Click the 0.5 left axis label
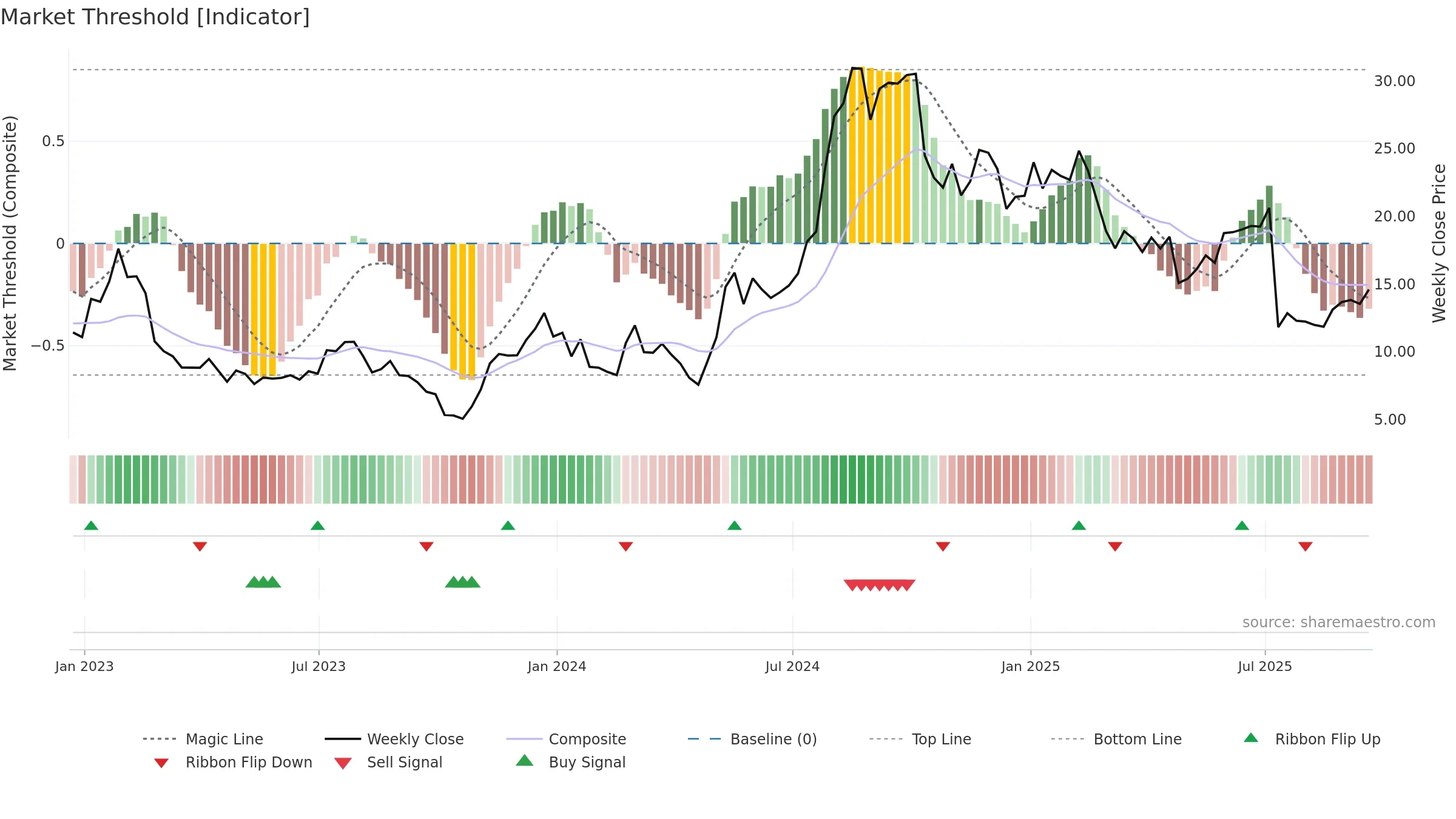Viewport: 1456px width, 819px height. 53,141
